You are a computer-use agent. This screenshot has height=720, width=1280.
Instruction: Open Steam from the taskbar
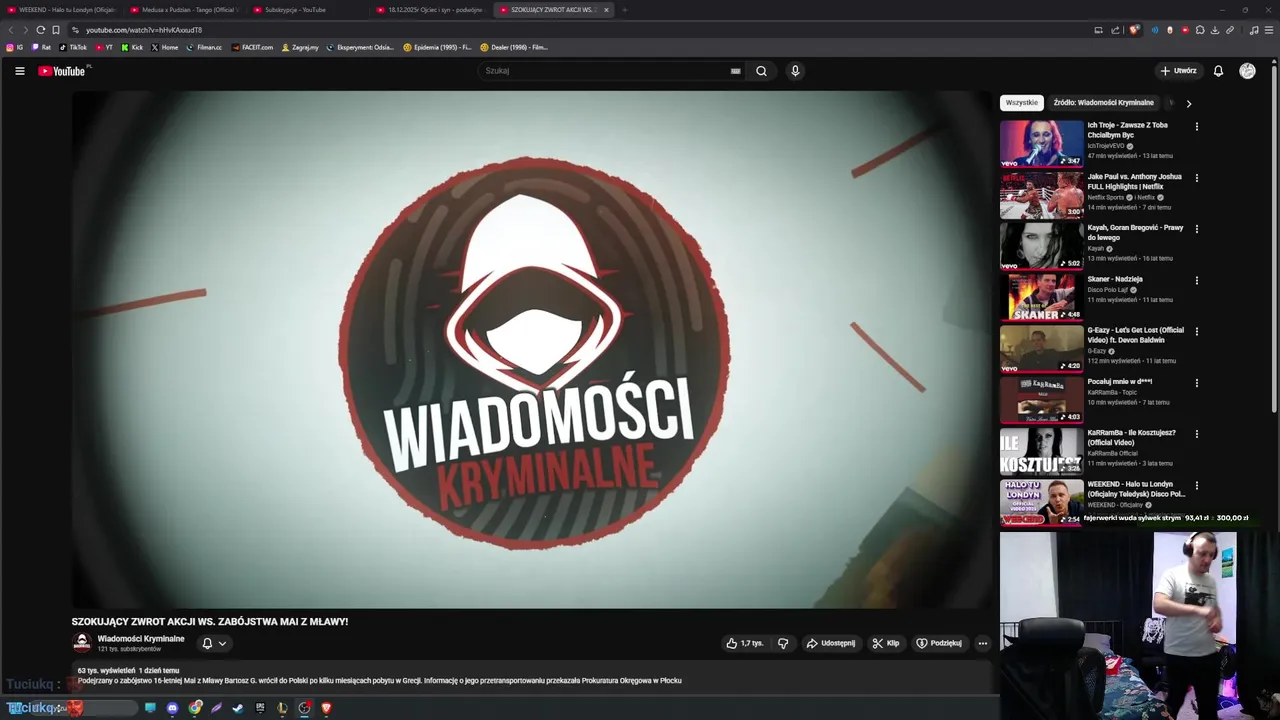[238, 708]
